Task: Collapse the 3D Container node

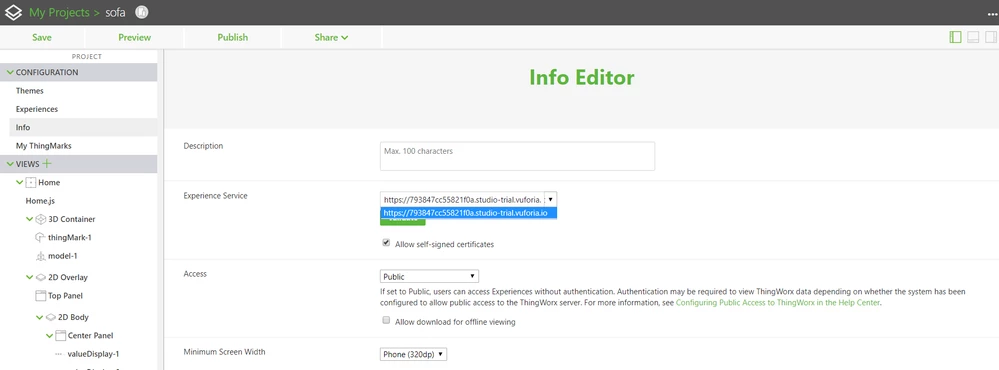Action: pos(29,220)
